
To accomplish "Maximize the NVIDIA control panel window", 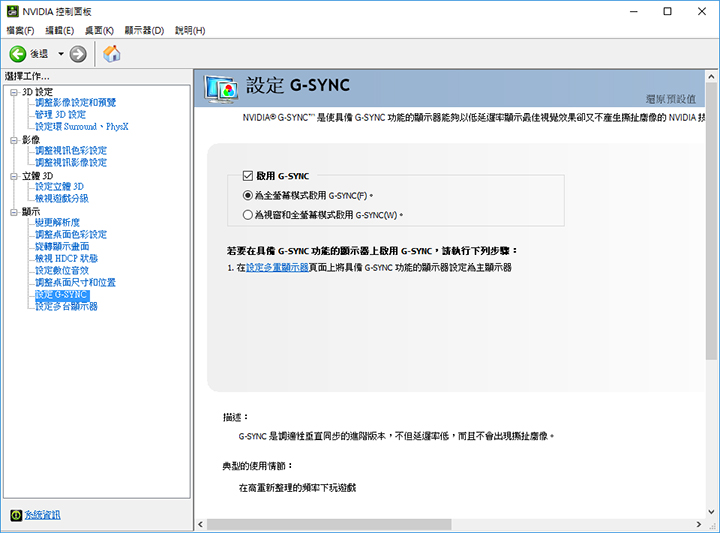I will point(668,11).
